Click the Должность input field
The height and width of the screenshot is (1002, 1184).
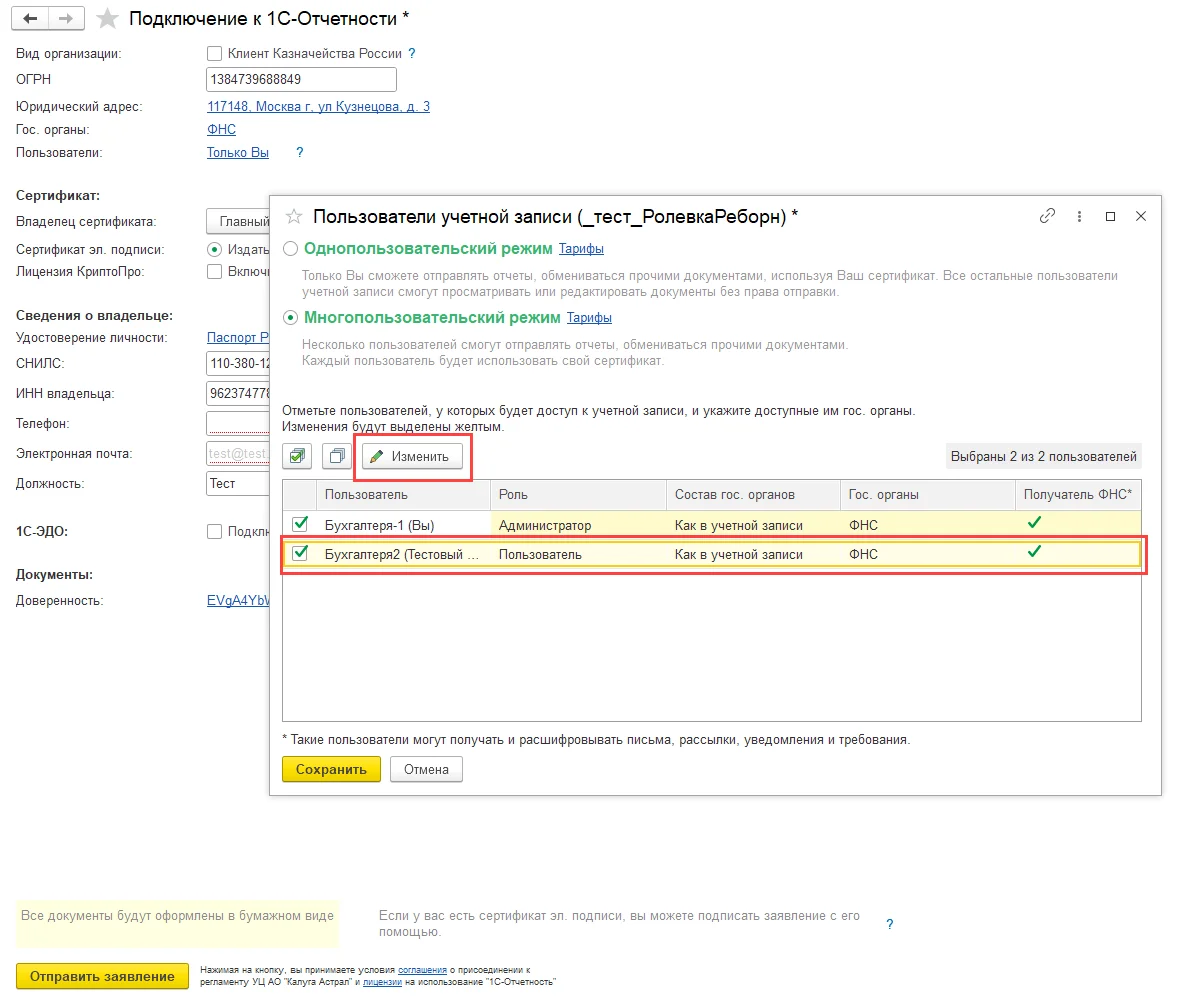pos(238,483)
